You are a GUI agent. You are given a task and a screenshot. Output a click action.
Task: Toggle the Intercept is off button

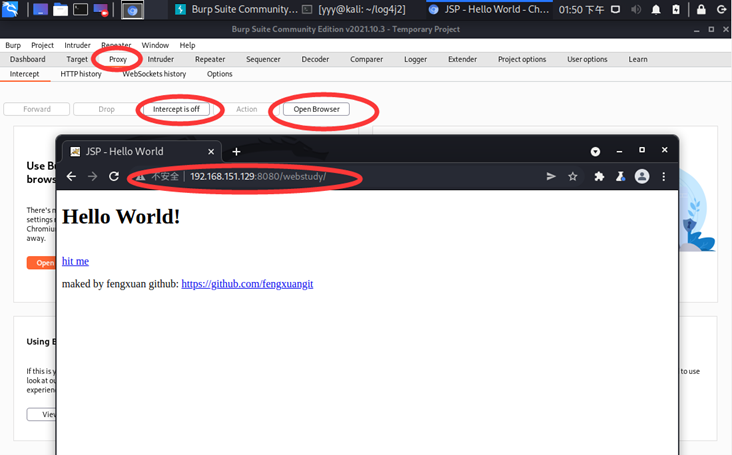coord(176,109)
